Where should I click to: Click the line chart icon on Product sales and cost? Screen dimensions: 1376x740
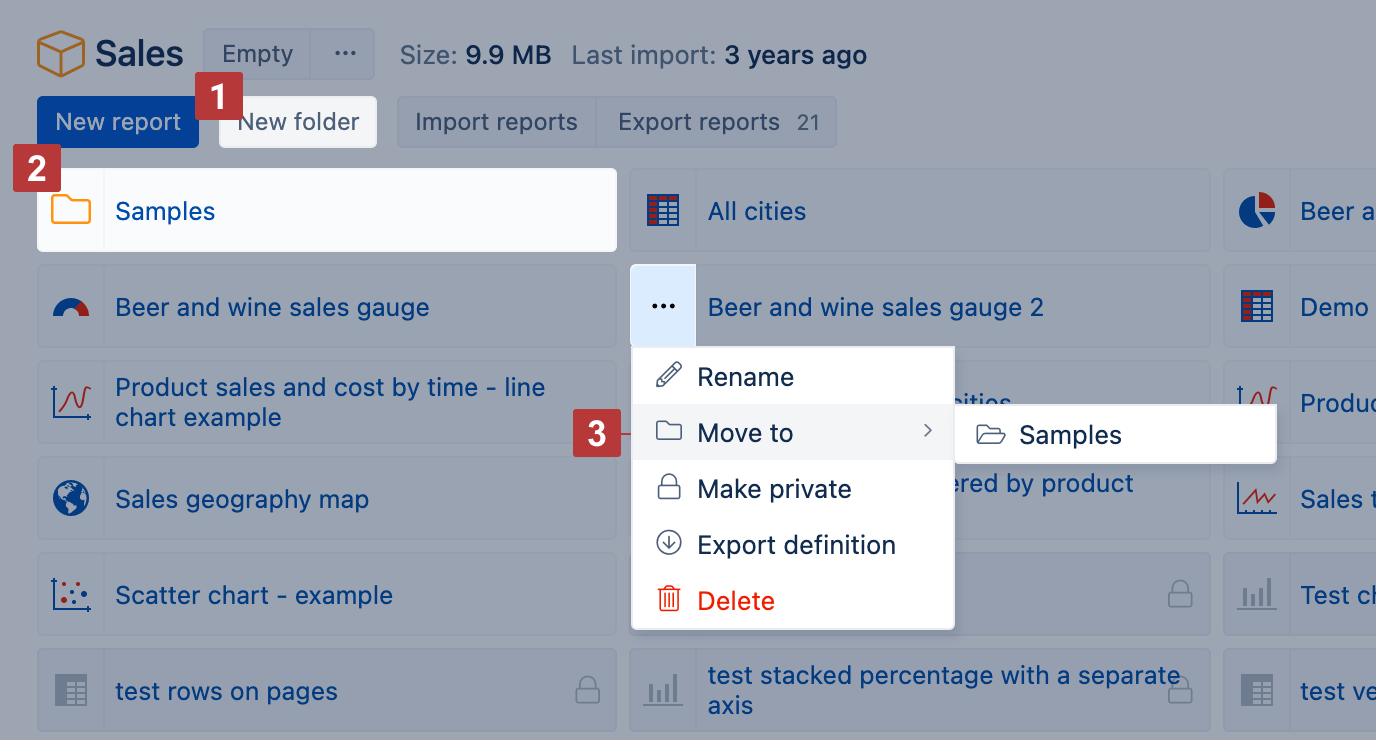pyautogui.click(x=70, y=402)
